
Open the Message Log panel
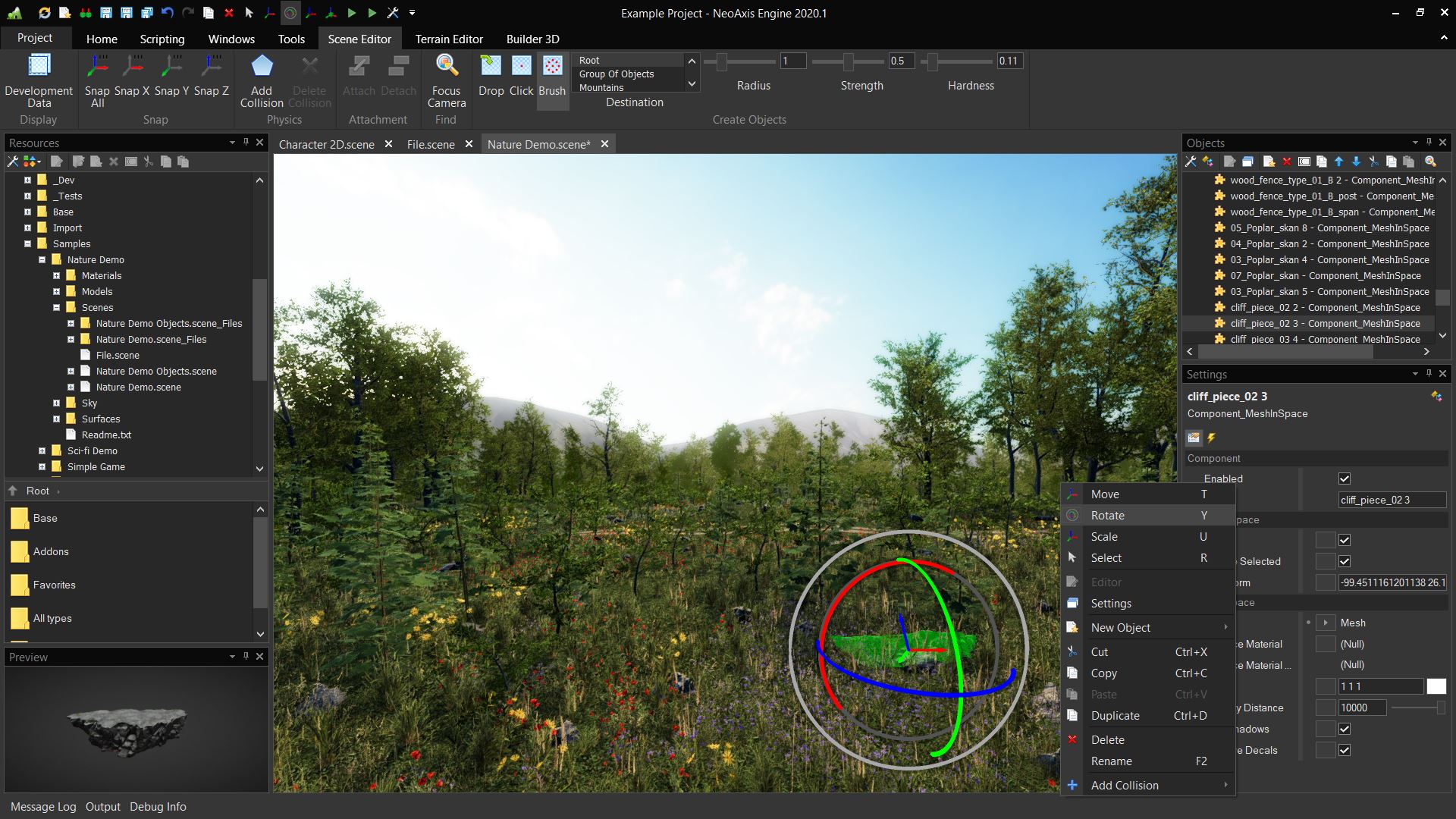43,806
